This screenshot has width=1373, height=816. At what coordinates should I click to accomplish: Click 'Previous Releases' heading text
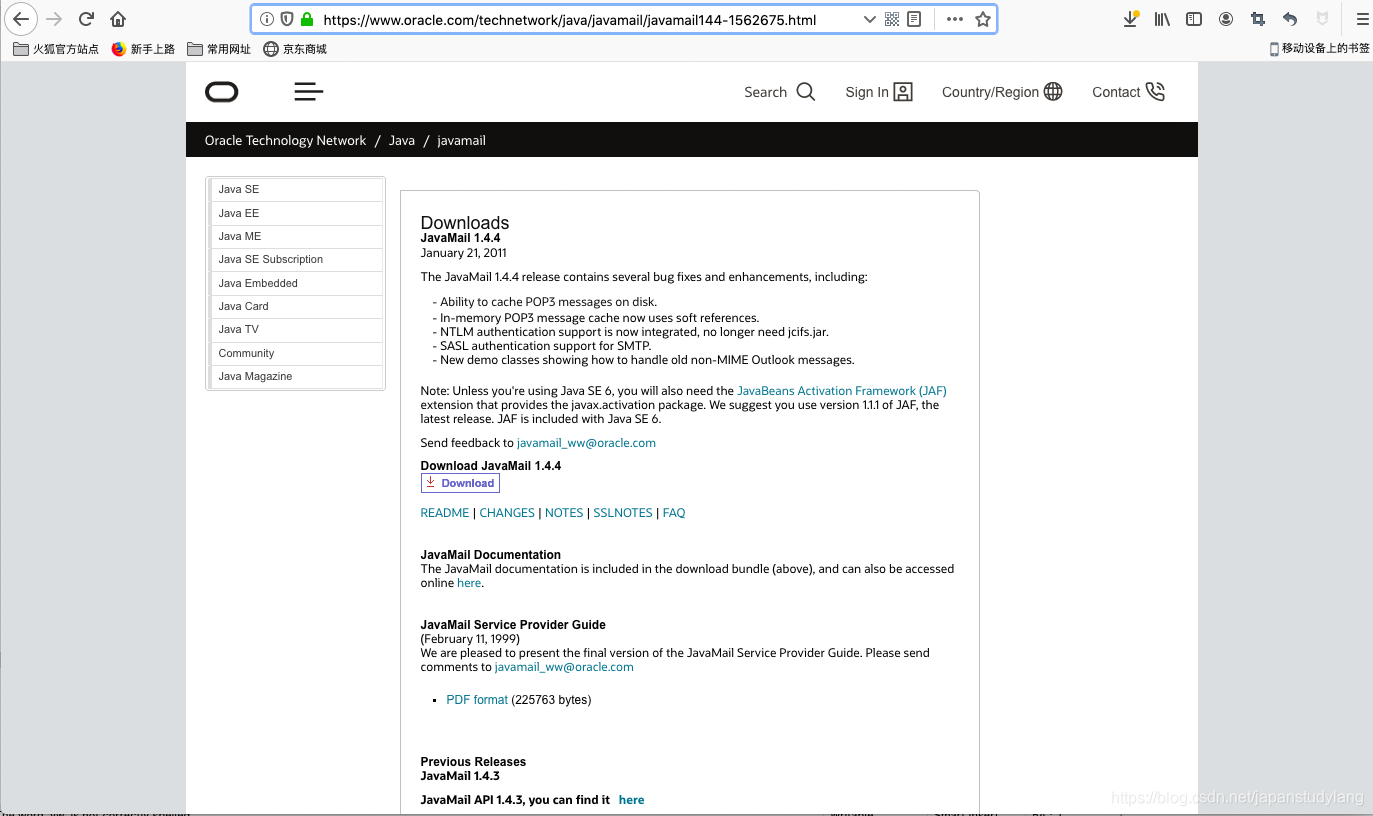click(x=473, y=762)
